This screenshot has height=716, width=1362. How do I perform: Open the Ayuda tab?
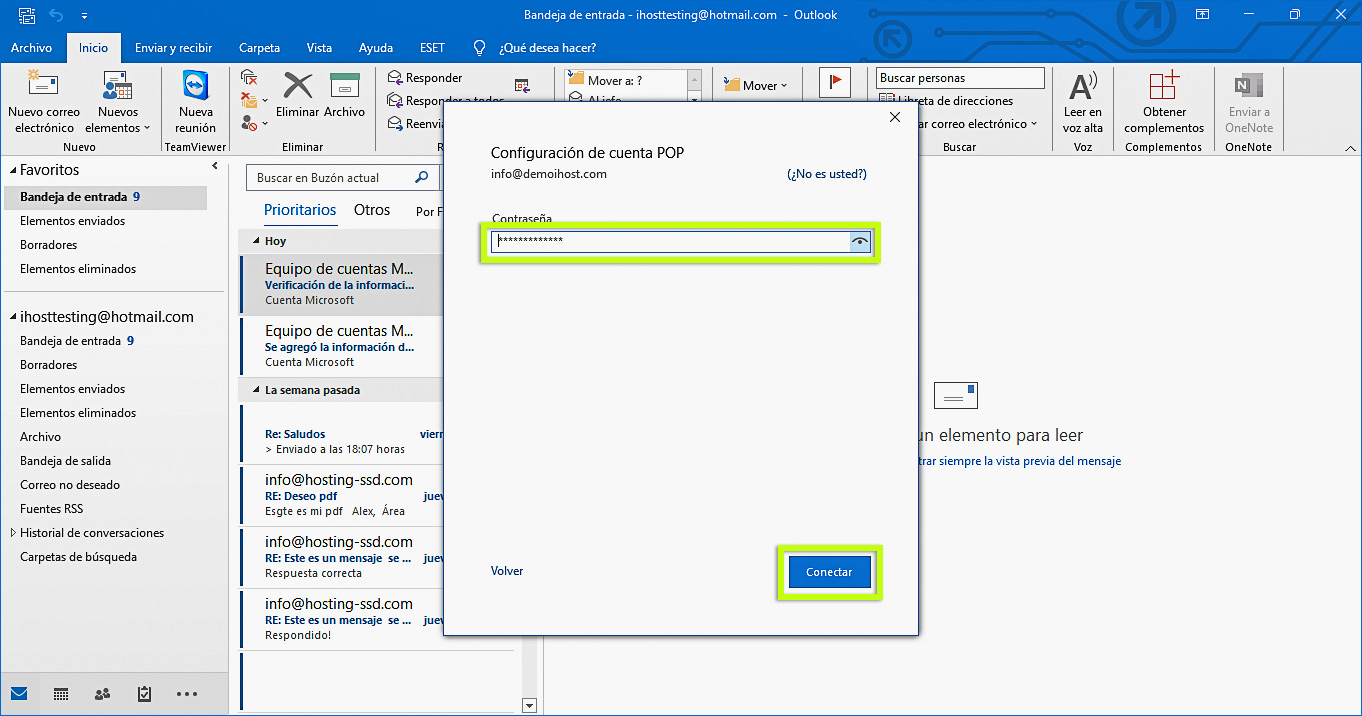pyautogui.click(x=376, y=48)
